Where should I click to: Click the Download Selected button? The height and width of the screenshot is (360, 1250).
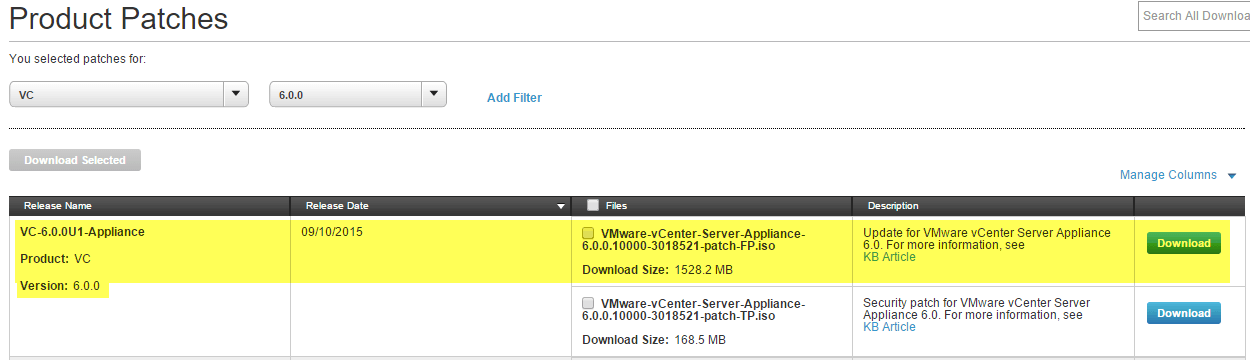pos(75,160)
